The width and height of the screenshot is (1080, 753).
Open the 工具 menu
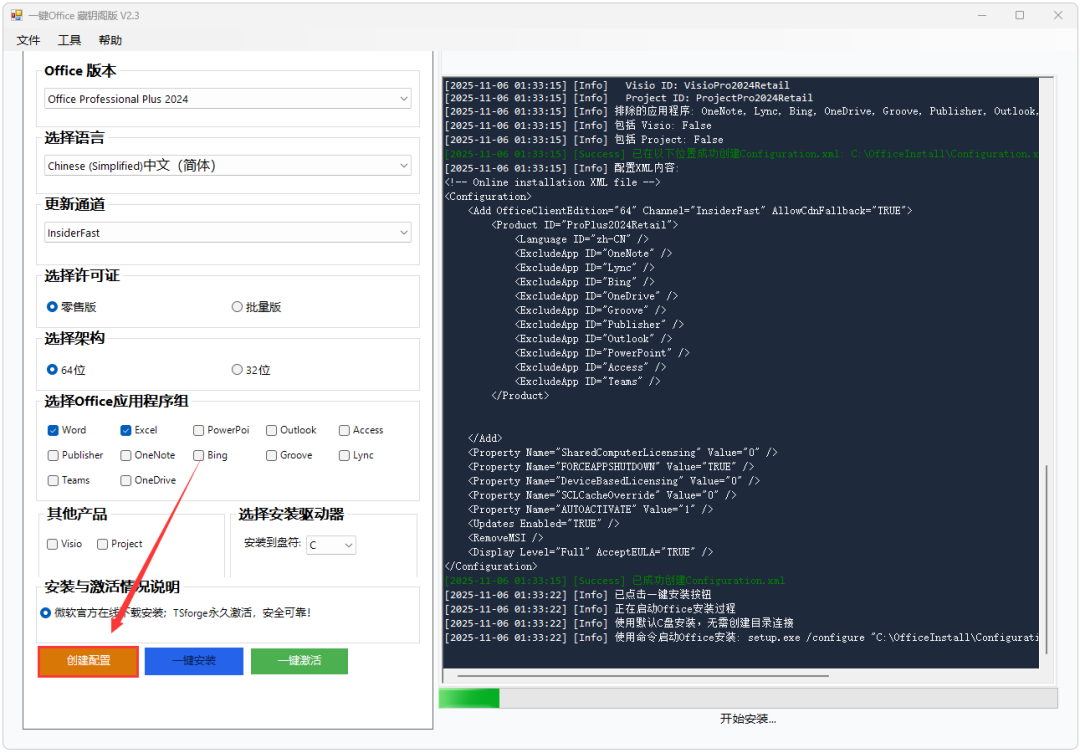coord(69,40)
